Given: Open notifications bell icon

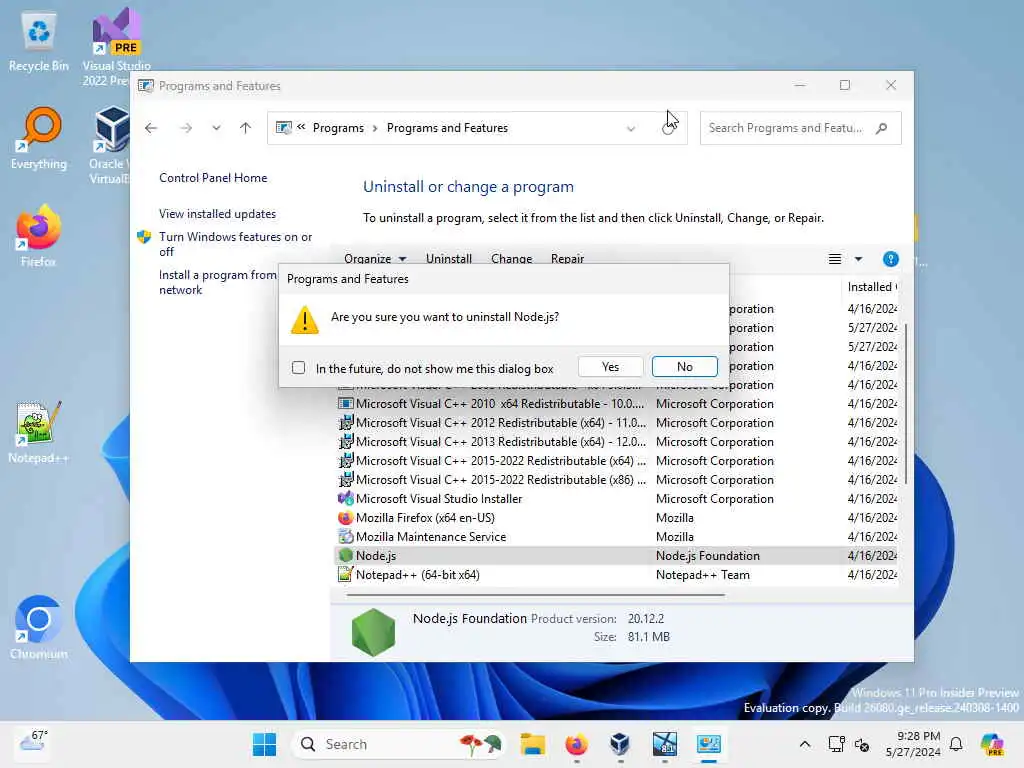Looking at the screenshot, I should click(956, 744).
